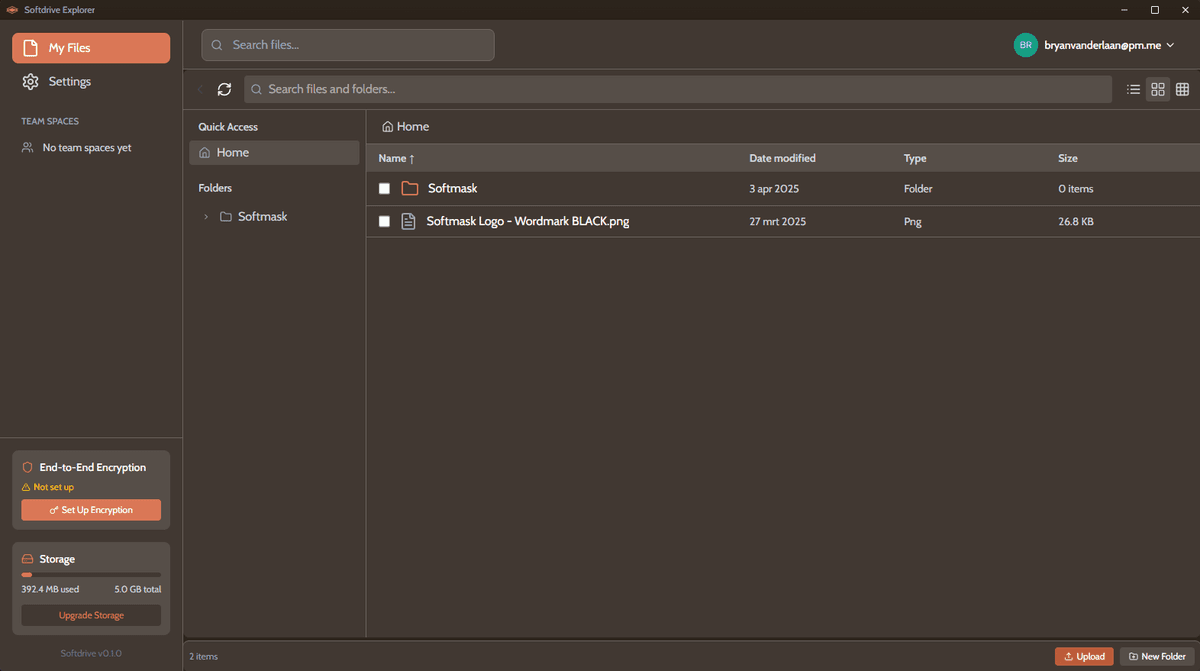
Task: Click magnifier icon in top search box
Action: point(217,45)
